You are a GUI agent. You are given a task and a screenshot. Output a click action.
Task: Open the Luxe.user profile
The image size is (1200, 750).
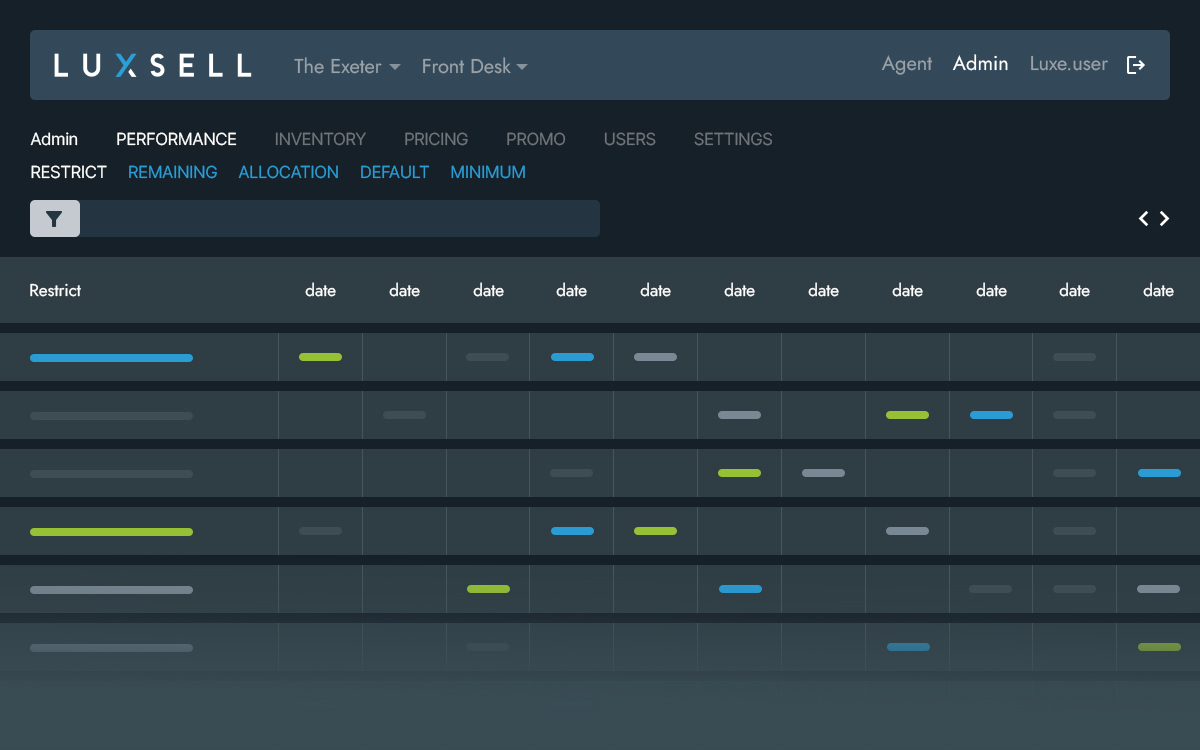(x=1068, y=64)
